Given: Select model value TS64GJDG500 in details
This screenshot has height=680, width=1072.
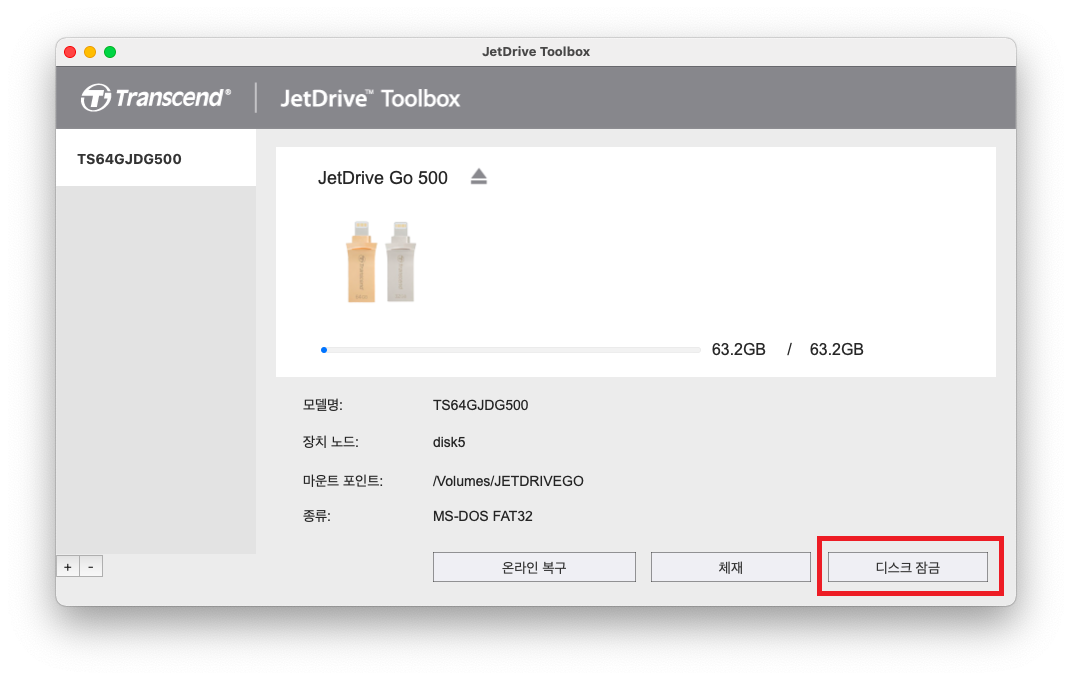Looking at the screenshot, I should 481,405.
